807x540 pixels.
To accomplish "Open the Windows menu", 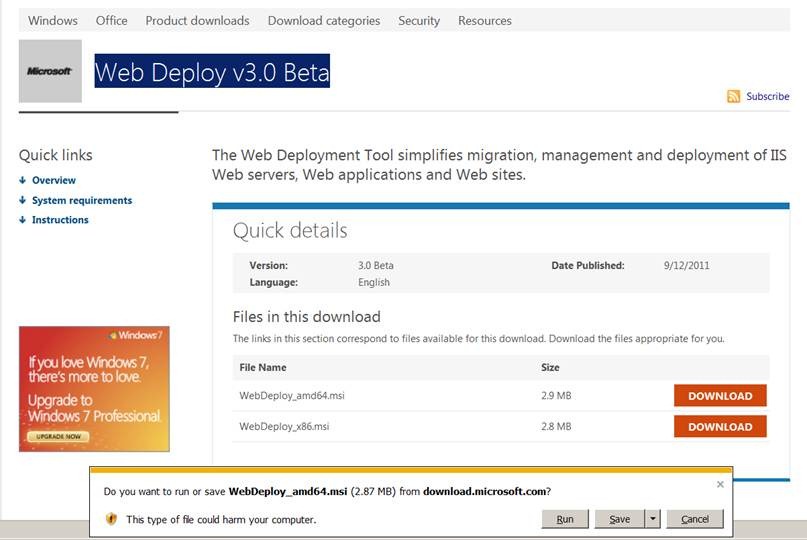I will coord(53,21).
